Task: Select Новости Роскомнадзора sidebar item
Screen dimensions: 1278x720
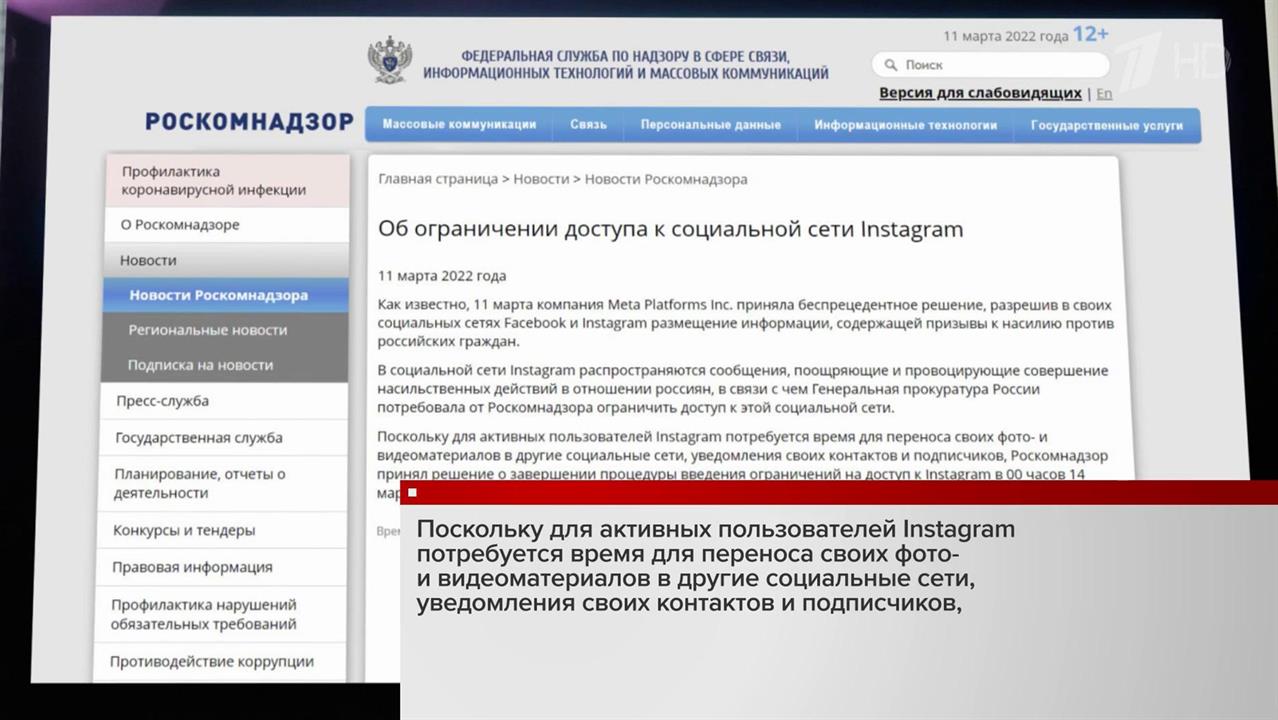Action: point(226,295)
